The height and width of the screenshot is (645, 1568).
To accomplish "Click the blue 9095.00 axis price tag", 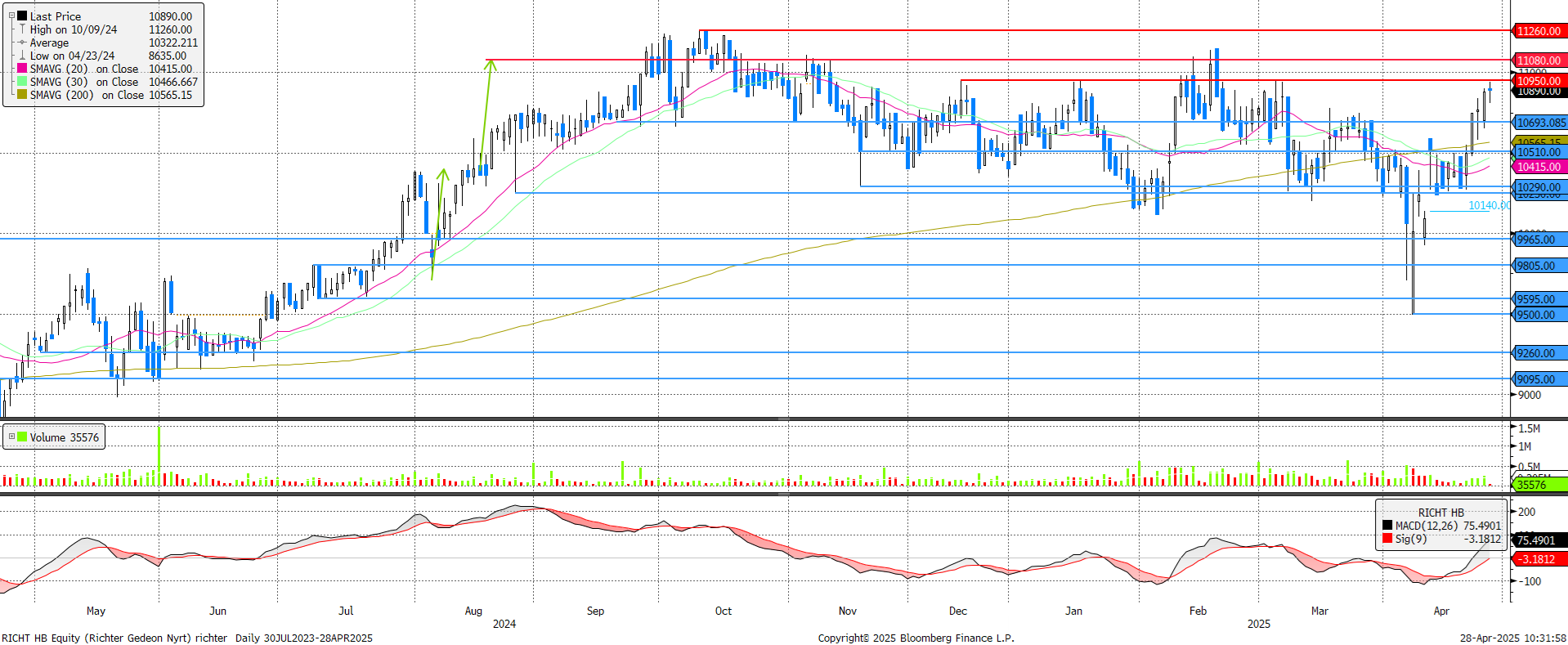I will coord(1538,379).
